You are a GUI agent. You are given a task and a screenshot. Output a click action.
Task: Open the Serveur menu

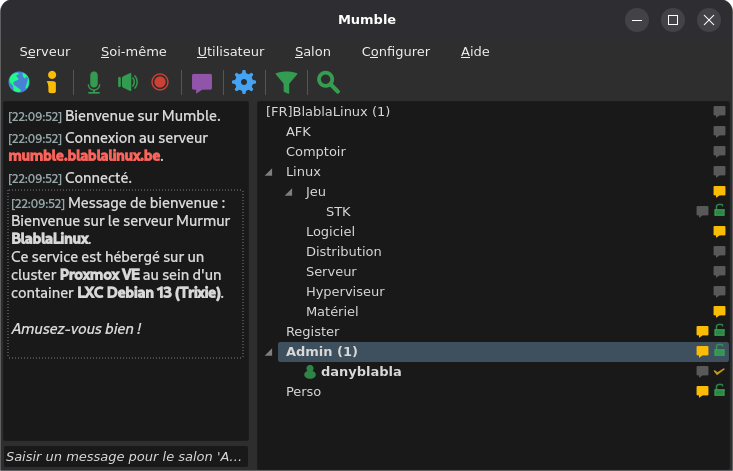(45, 51)
